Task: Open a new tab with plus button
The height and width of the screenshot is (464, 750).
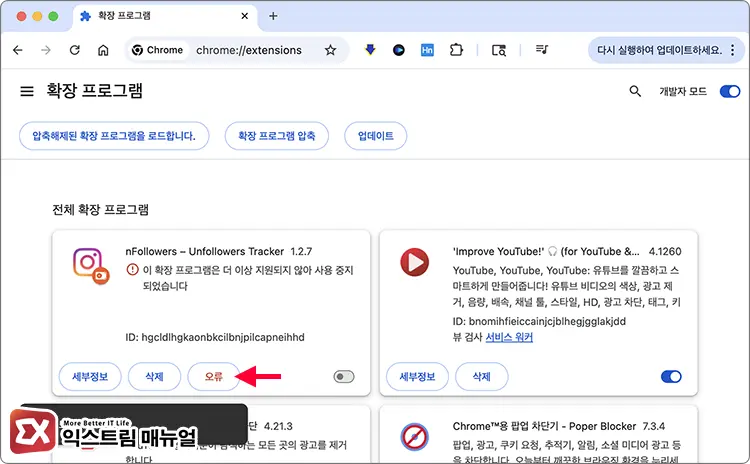Action: [273, 16]
